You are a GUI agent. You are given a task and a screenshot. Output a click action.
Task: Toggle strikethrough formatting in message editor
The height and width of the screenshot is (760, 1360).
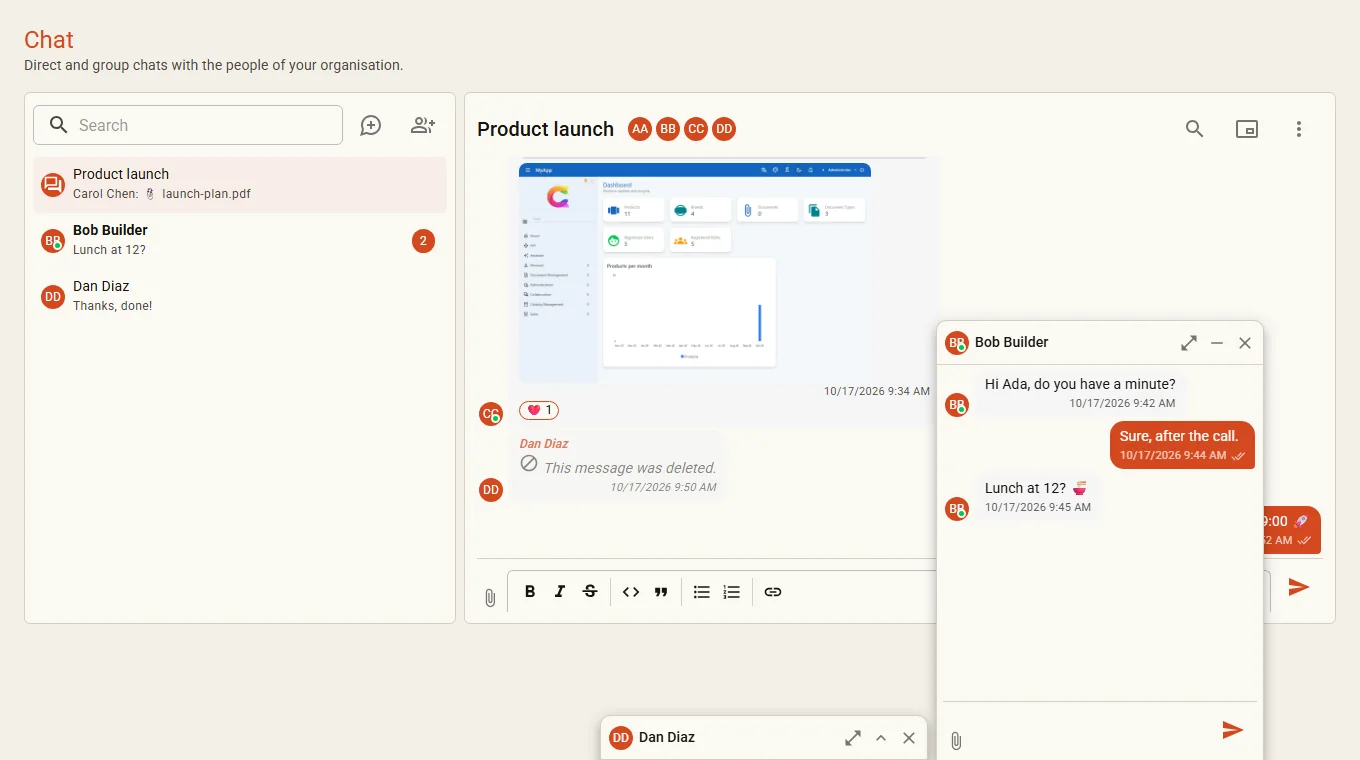[590, 592]
